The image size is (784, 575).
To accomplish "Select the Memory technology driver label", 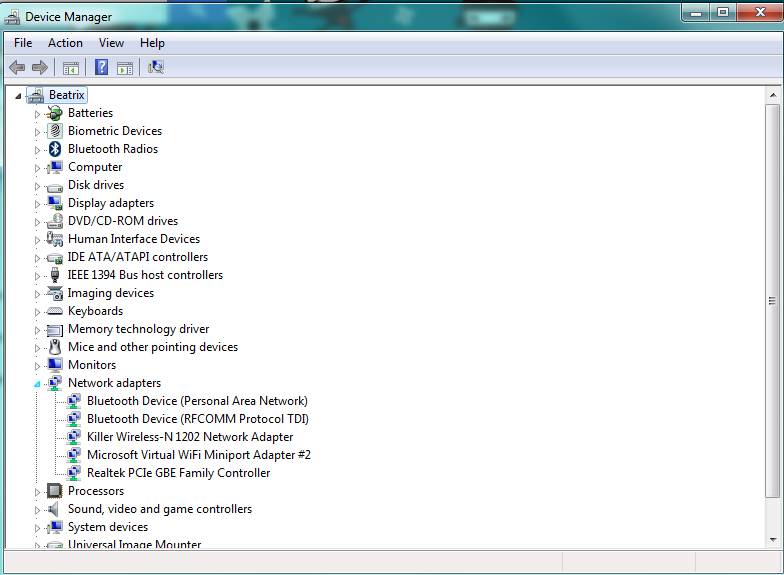I will tap(138, 329).
